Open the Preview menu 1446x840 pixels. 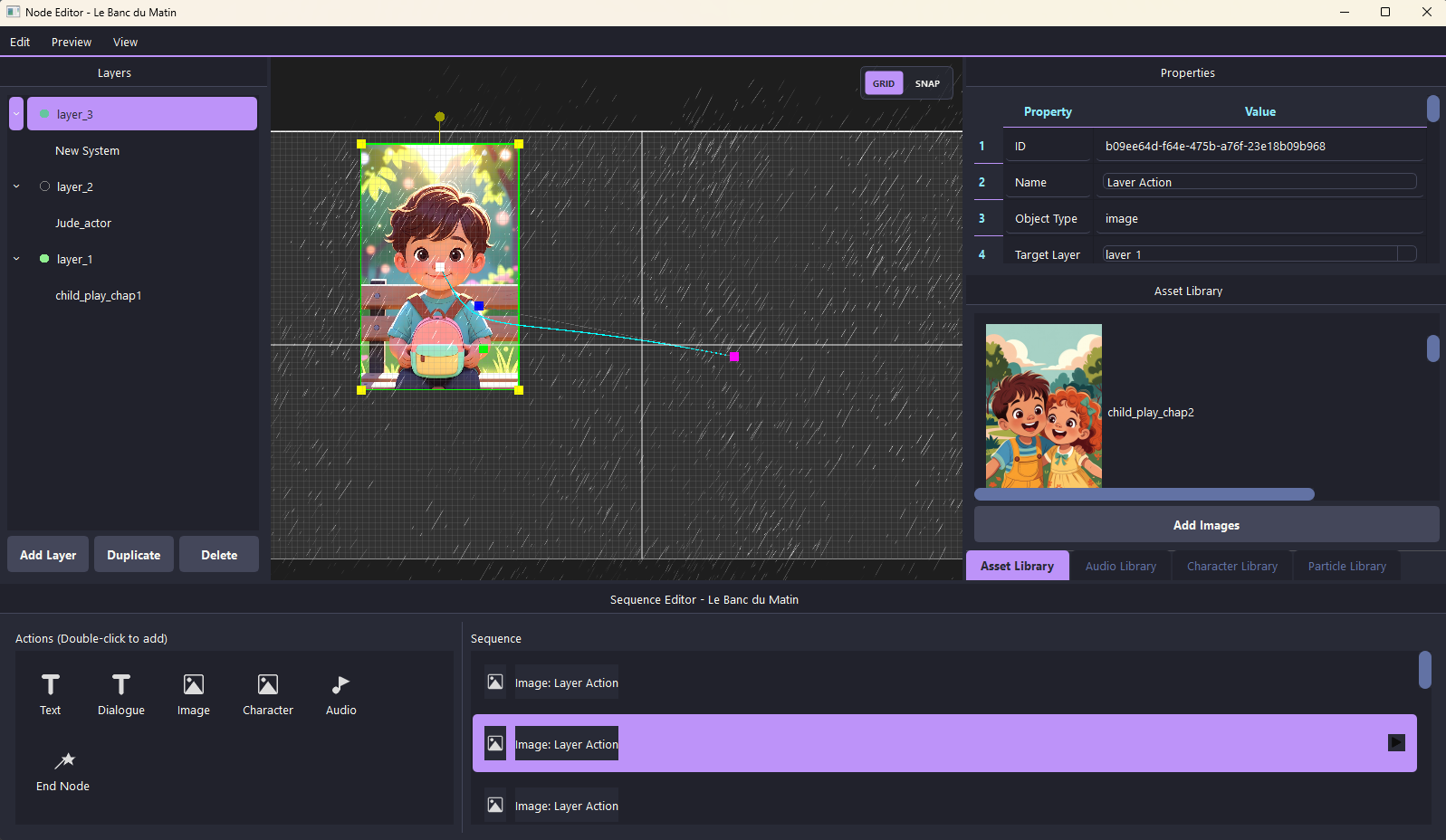[72, 42]
